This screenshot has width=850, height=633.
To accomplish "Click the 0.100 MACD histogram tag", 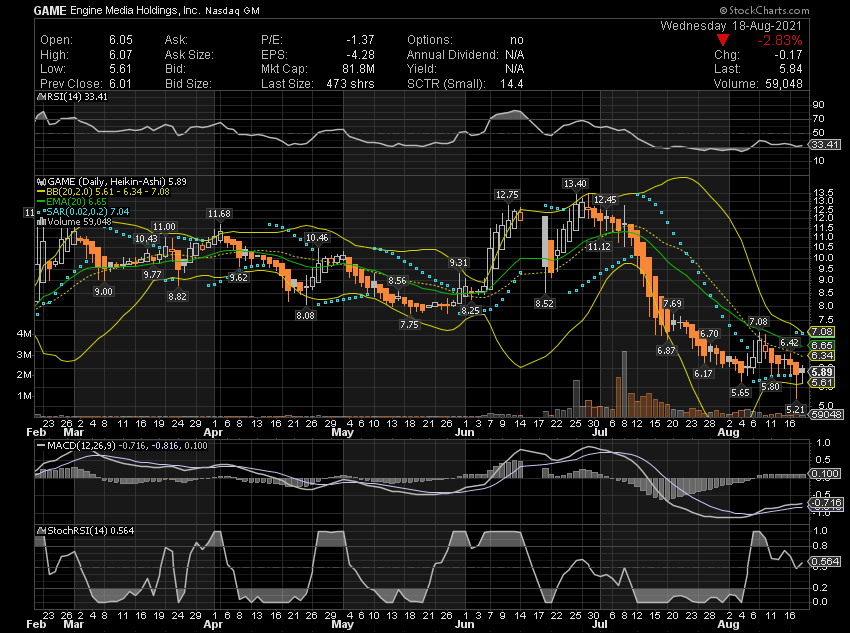I will (824, 474).
